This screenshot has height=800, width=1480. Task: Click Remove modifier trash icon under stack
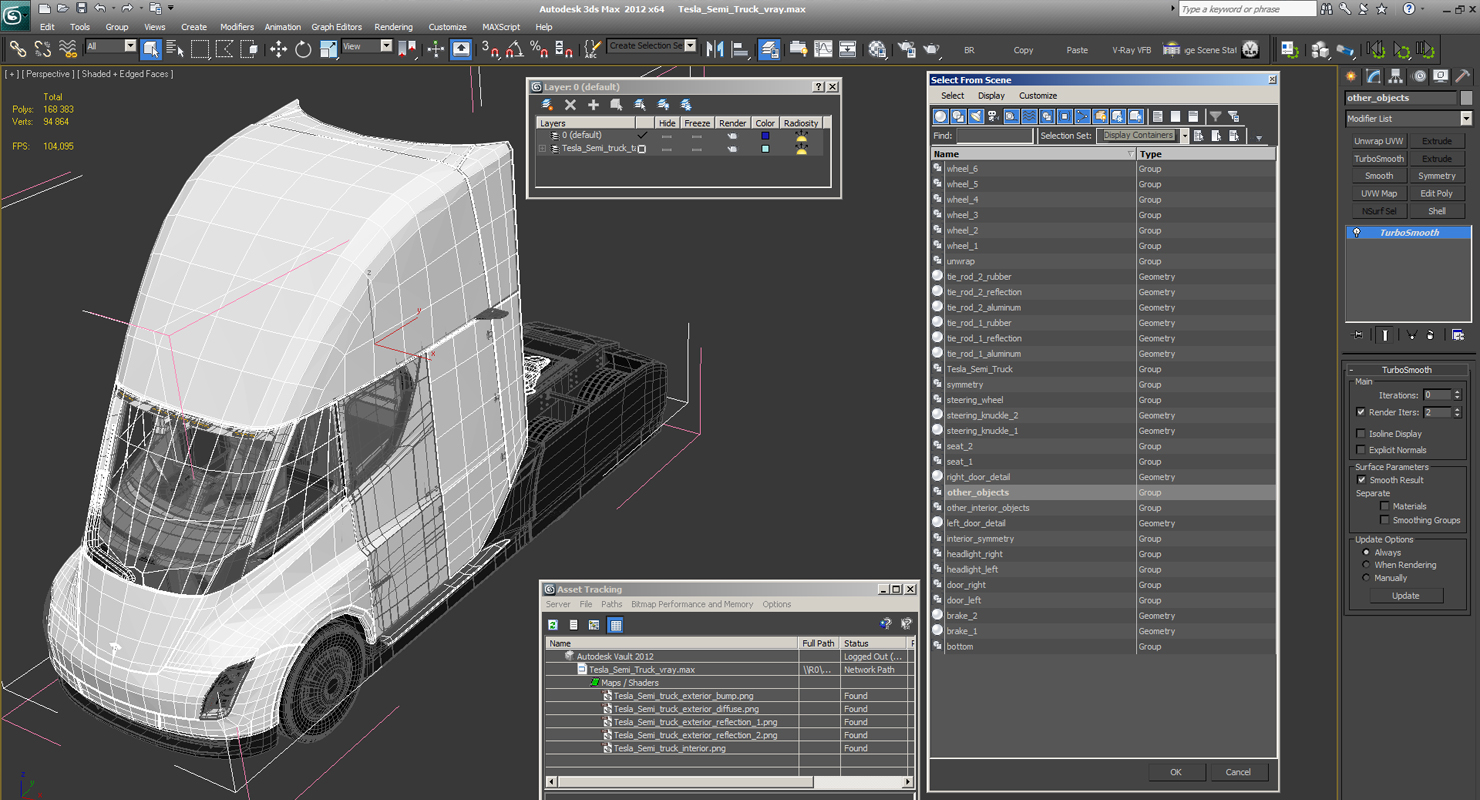[1430, 335]
